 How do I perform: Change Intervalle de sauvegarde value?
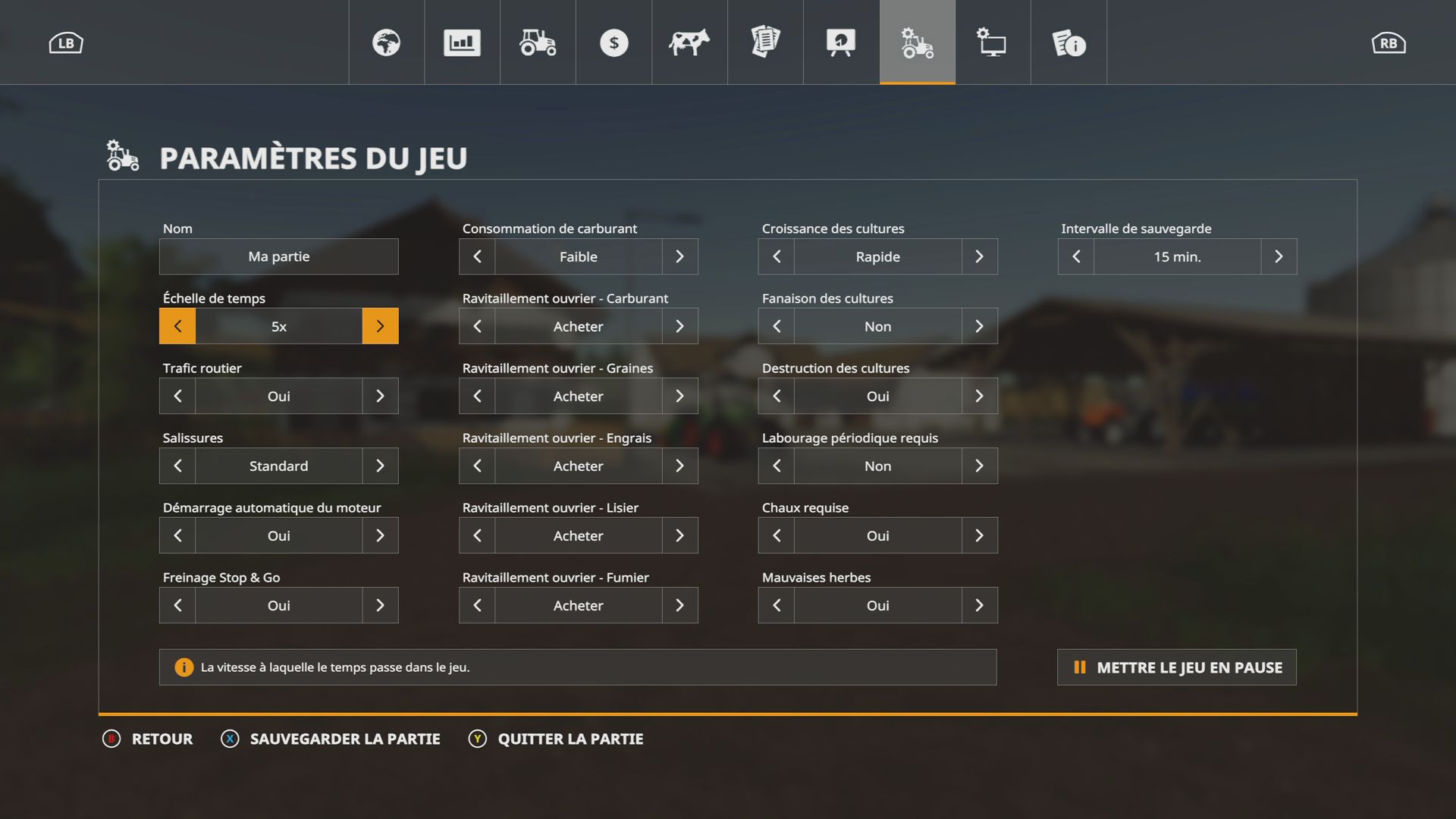pyautogui.click(x=1278, y=256)
